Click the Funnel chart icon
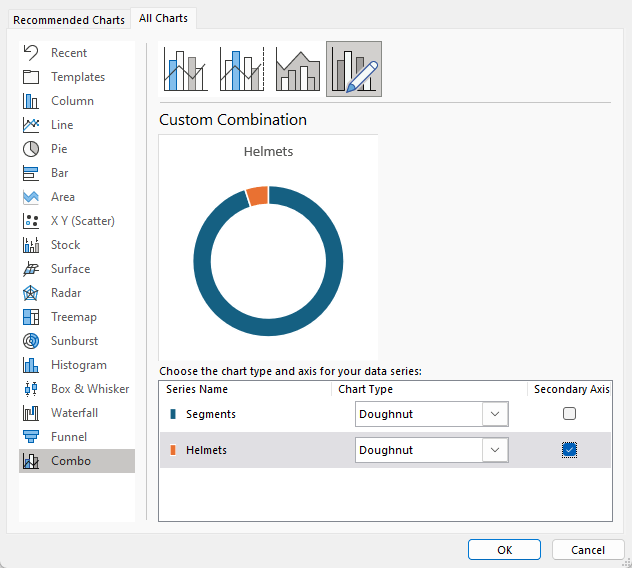The width and height of the screenshot is (632, 568). pos(31,437)
